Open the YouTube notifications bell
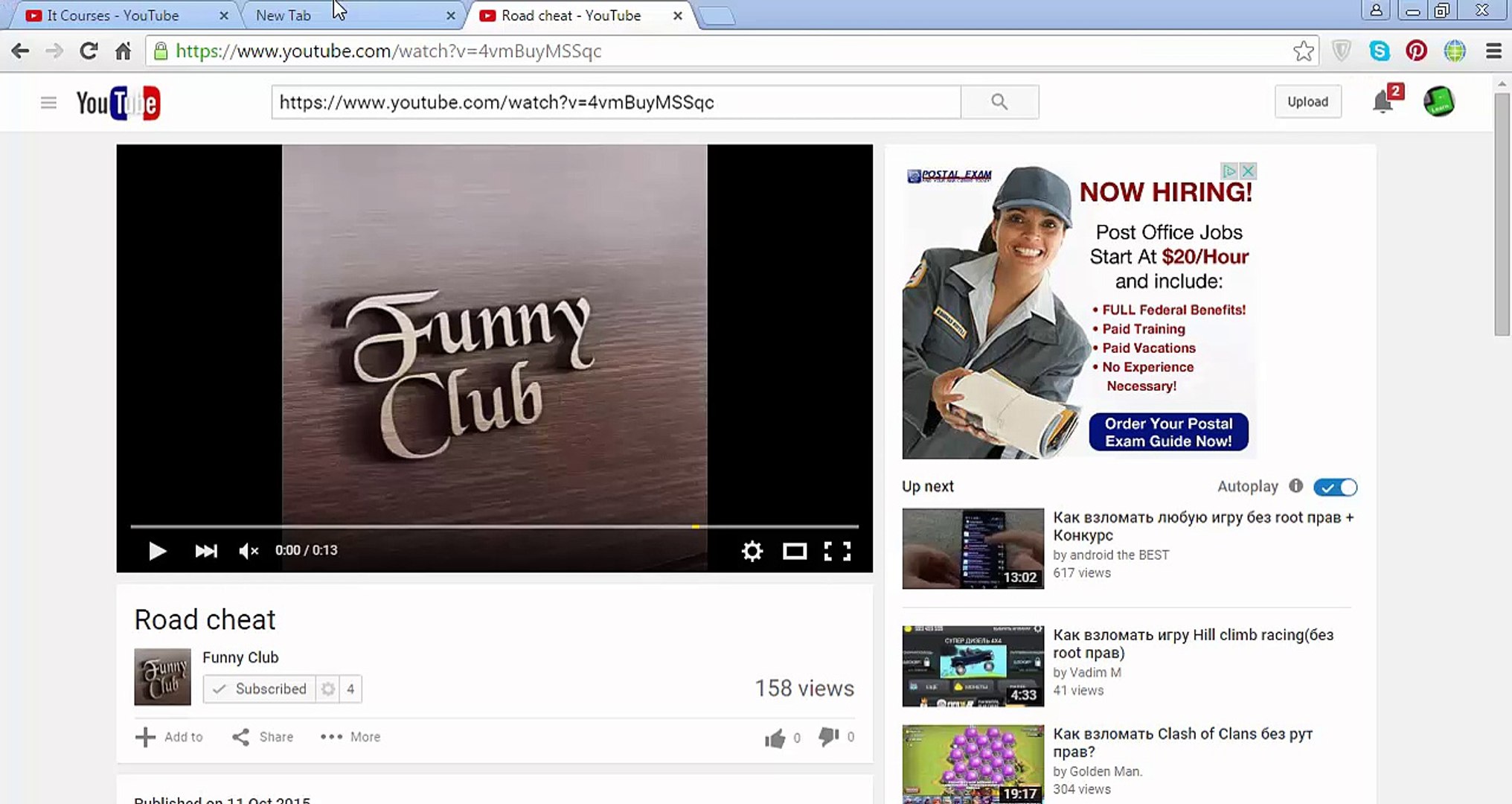 [x=1384, y=101]
